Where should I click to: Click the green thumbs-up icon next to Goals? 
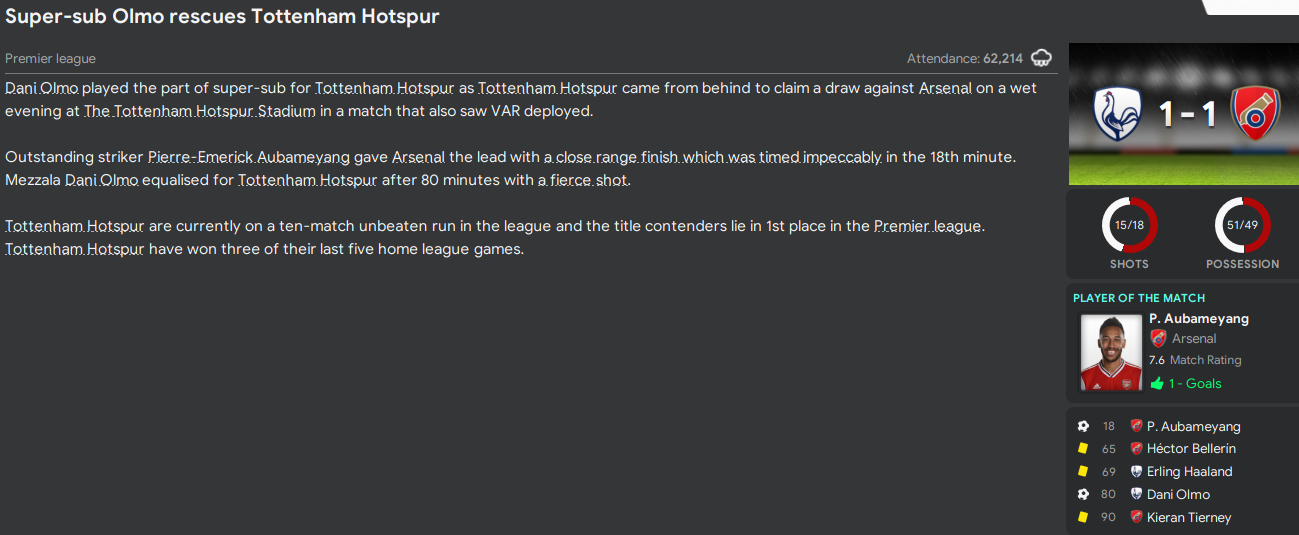pyautogui.click(x=1157, y=383)
